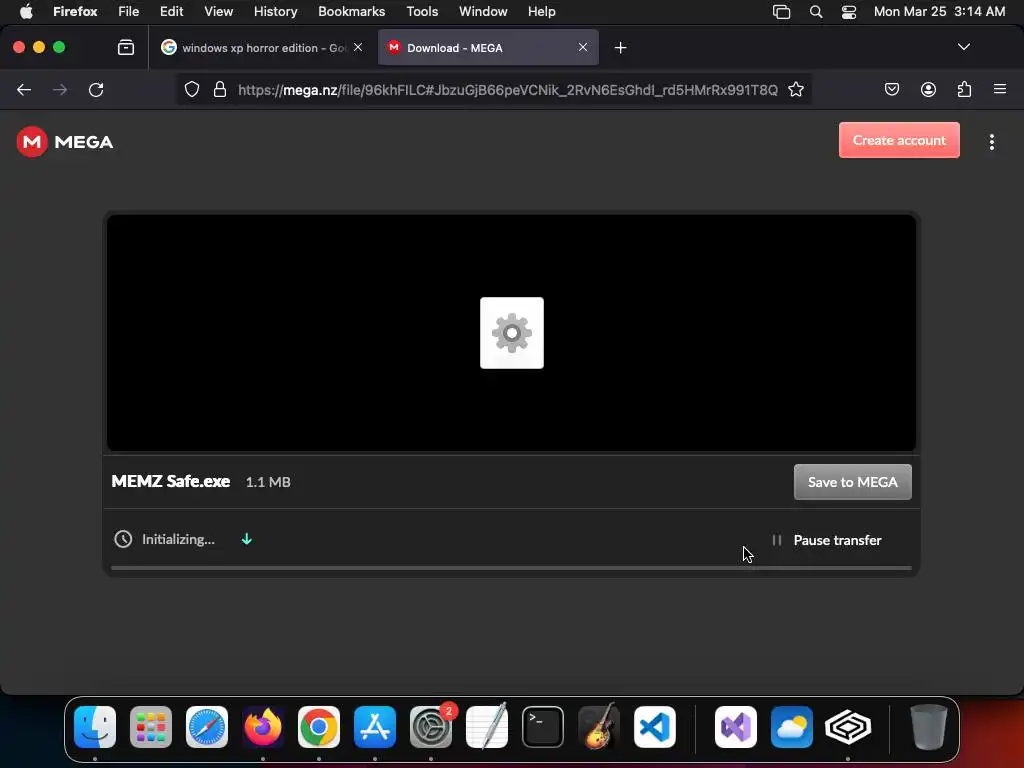
Task: Open the Trash from the Dock
Action: pos(929,726)
